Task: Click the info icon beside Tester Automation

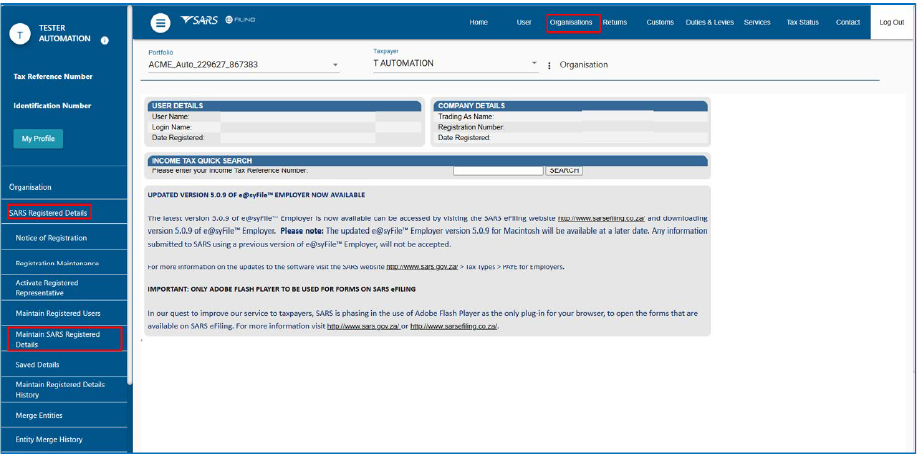Action: pos(105,41)
